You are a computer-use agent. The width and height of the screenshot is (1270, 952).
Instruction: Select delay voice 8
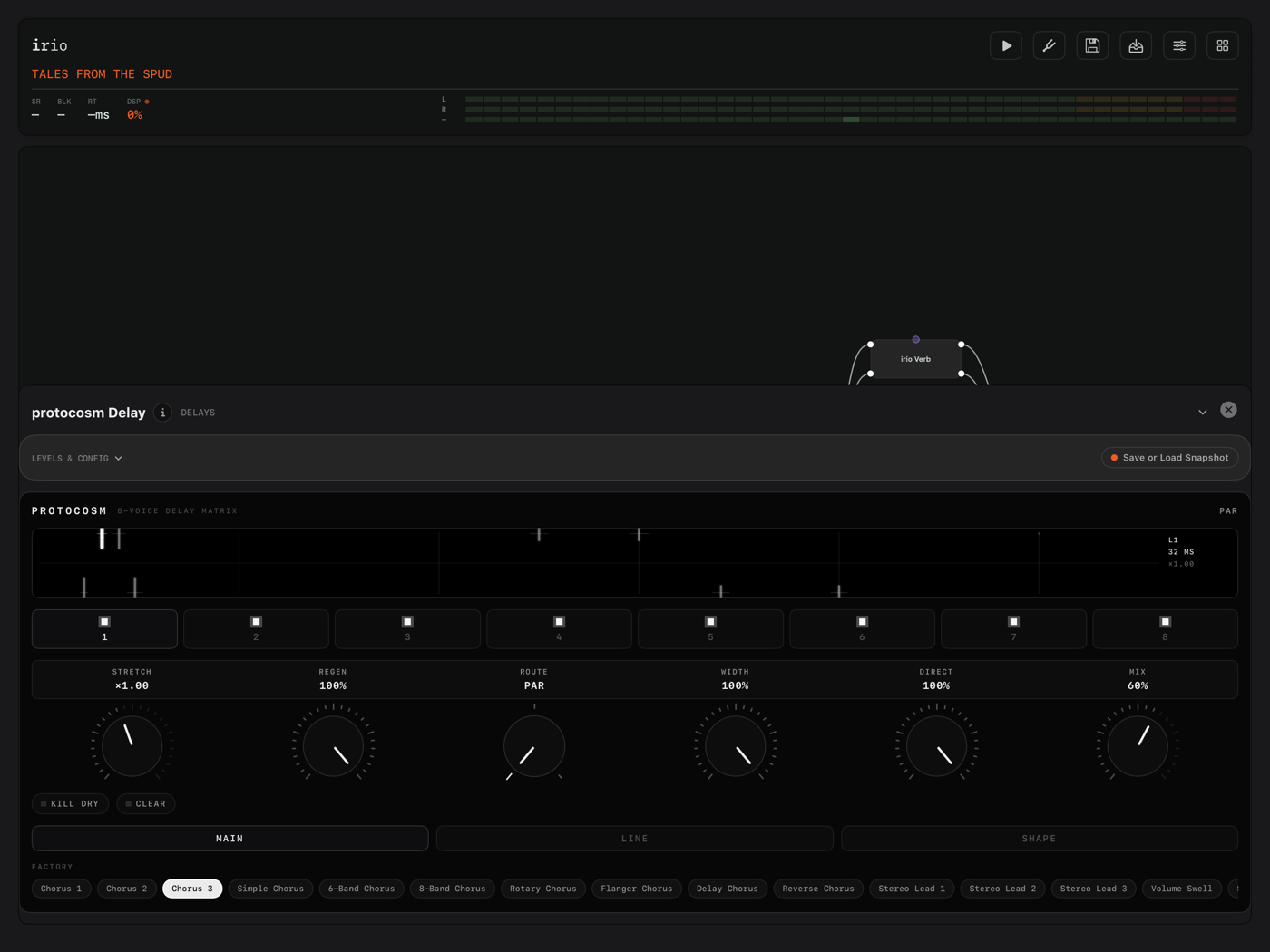coord(1165,628)
